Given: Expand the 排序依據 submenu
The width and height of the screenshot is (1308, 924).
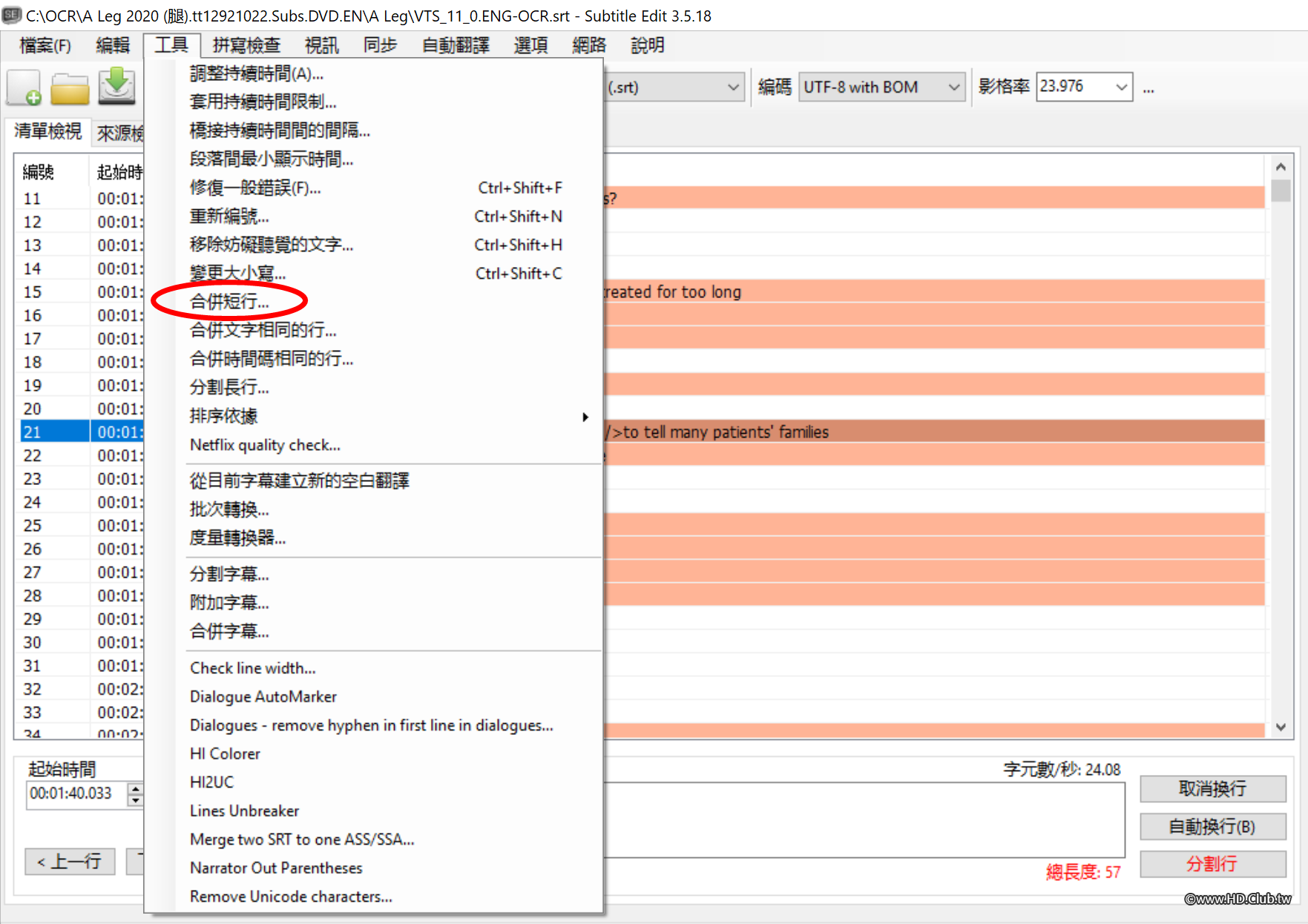Looking at the screenshot, I should click(x=375, y=416).
